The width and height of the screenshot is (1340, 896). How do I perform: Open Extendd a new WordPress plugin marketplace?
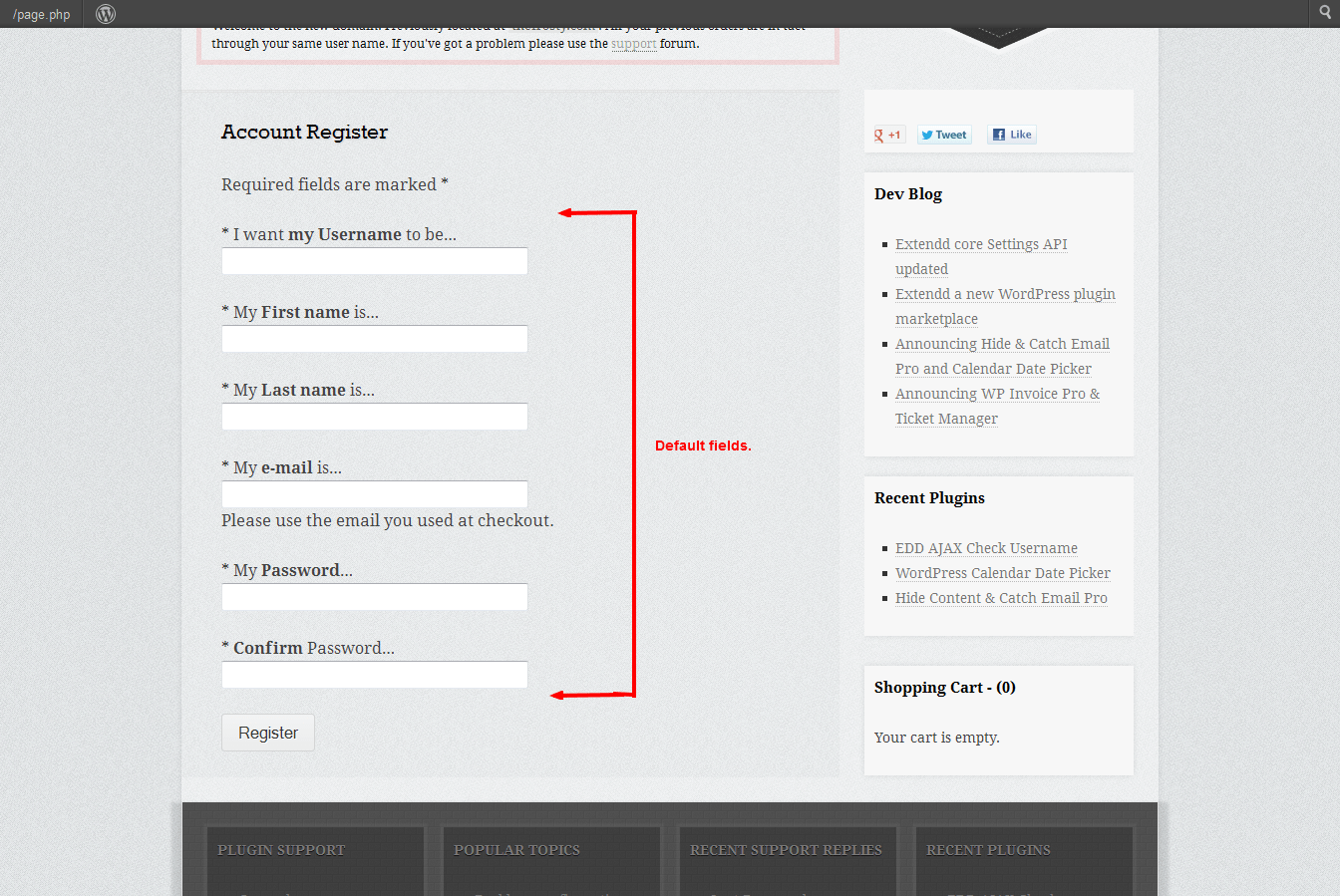click(1004, 294)
